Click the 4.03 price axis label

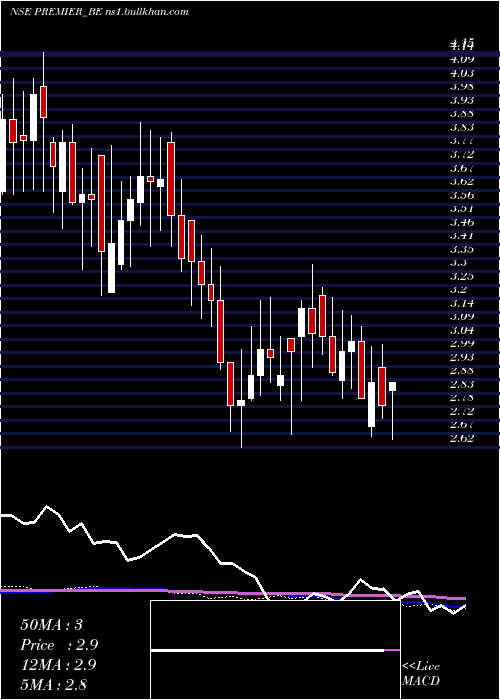point(462,72)
